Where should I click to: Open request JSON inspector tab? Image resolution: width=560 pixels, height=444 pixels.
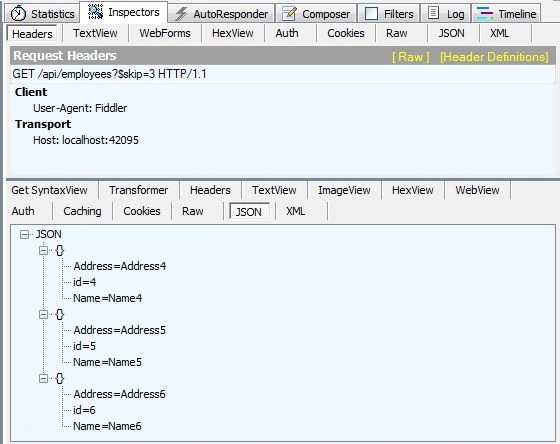click(x=451, y=33)
